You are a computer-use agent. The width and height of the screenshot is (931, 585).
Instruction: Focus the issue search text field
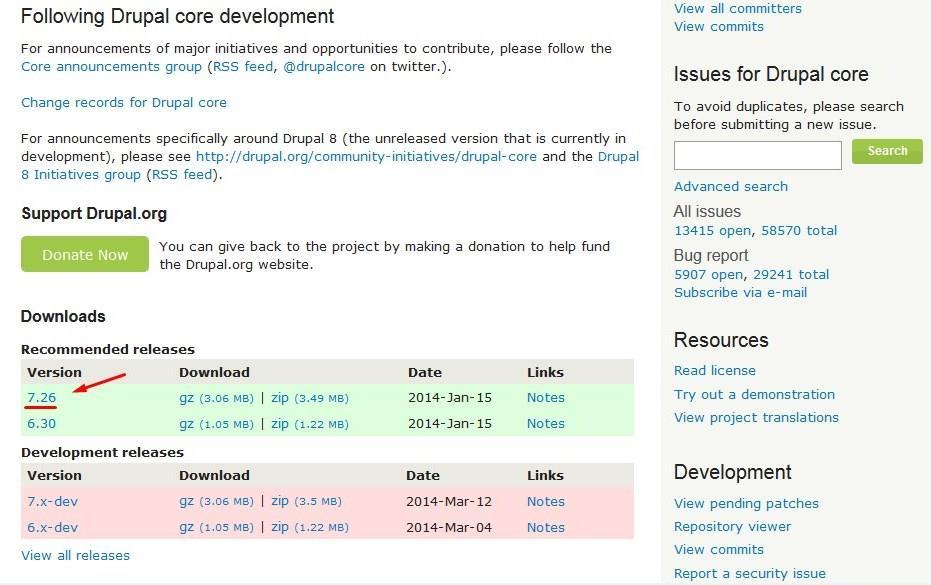[758, 155]
